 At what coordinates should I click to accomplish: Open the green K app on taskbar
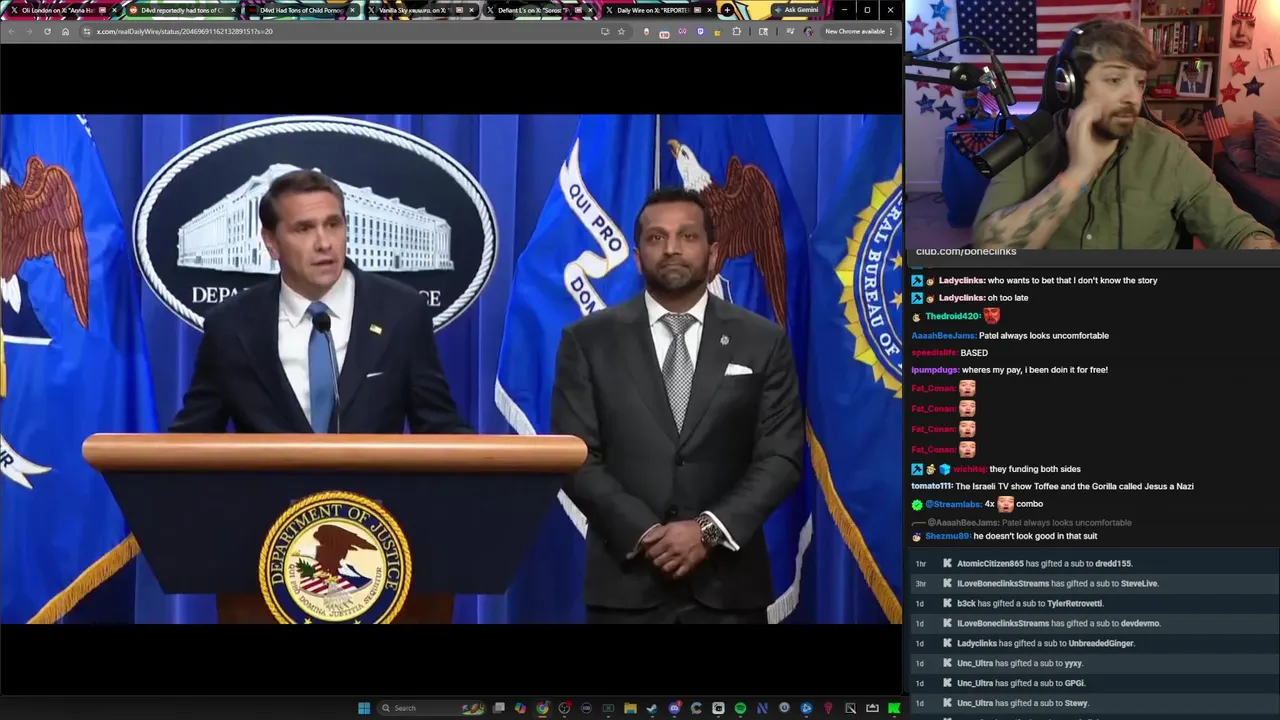click(x=892, y=708)
